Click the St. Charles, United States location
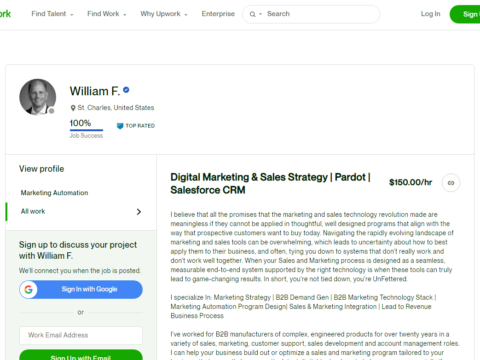Viewport: 480px width, 360px height. pyautogui.click(x=116, y=108)
